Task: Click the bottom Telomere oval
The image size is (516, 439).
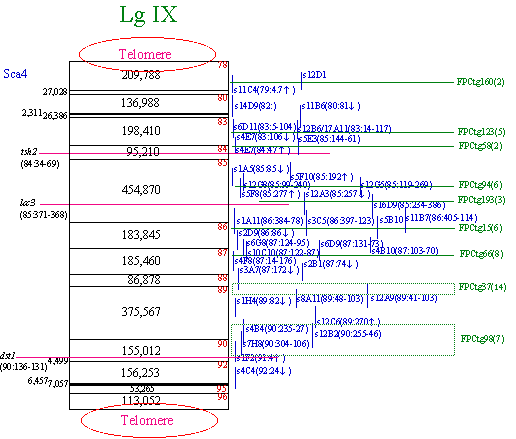Action: point(149,420)
